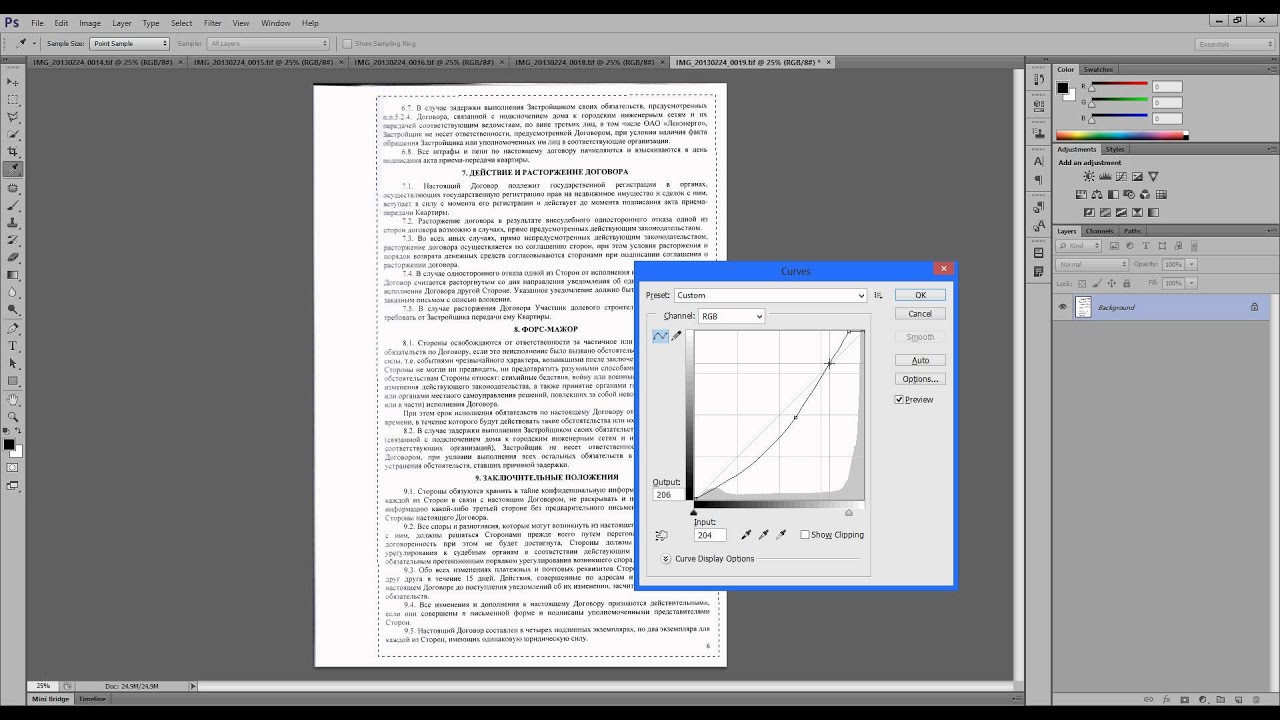Expand Curve Display Options

[x=666, y=559]
